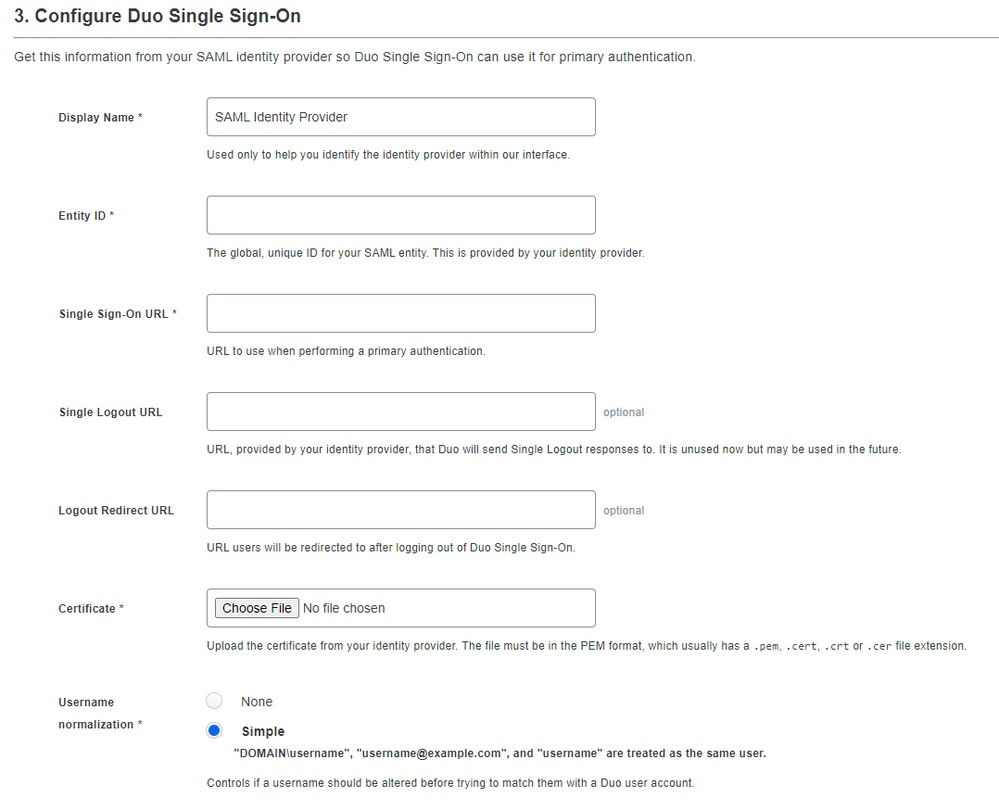Select the None username normalization radio button
The width and height of the screenshot is (999, 811).
click(214, 701)
